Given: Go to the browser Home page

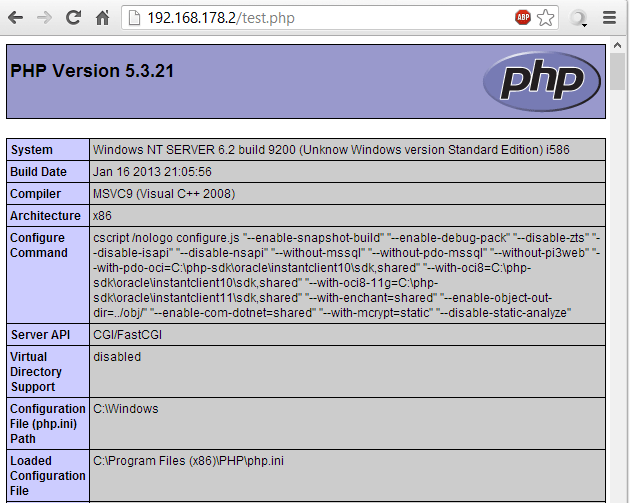Looking at the screenshot, I should click(x=102, y=18).
